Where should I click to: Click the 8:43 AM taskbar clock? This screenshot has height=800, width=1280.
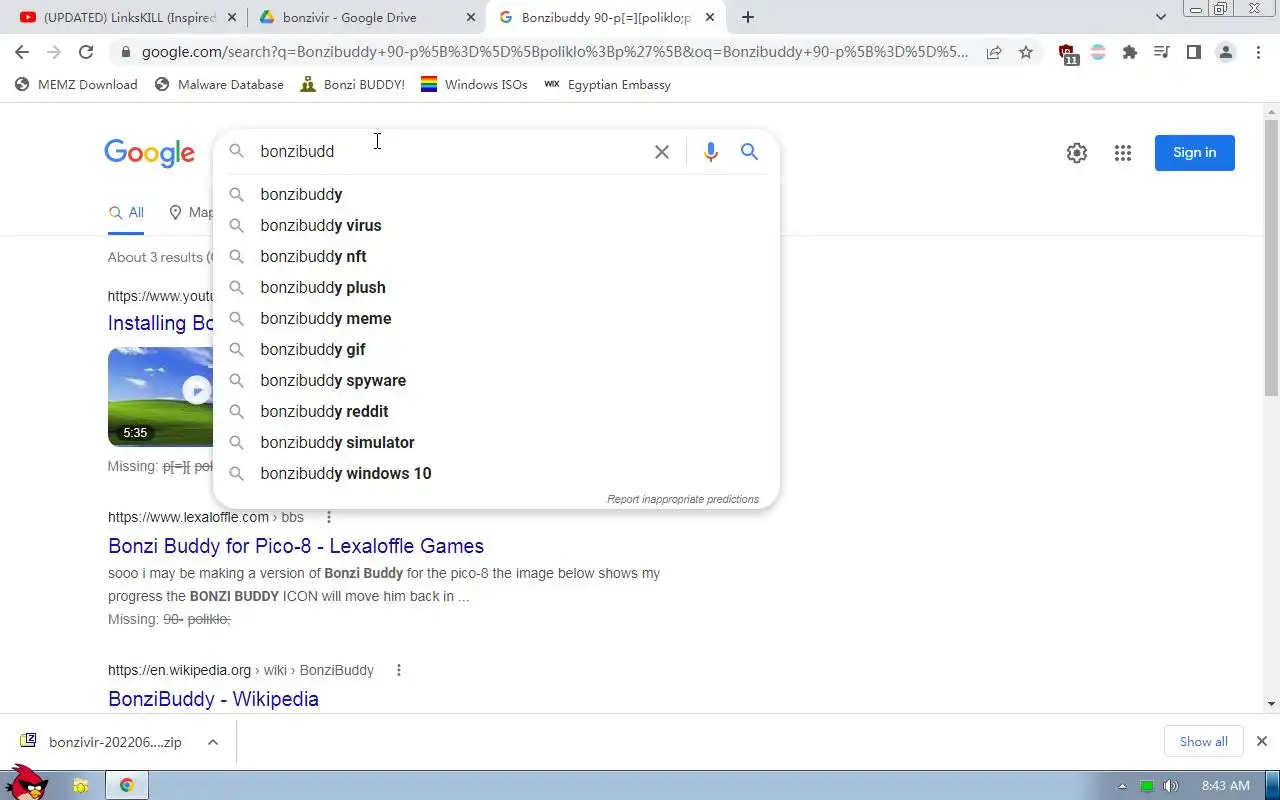coord(1226,786)
